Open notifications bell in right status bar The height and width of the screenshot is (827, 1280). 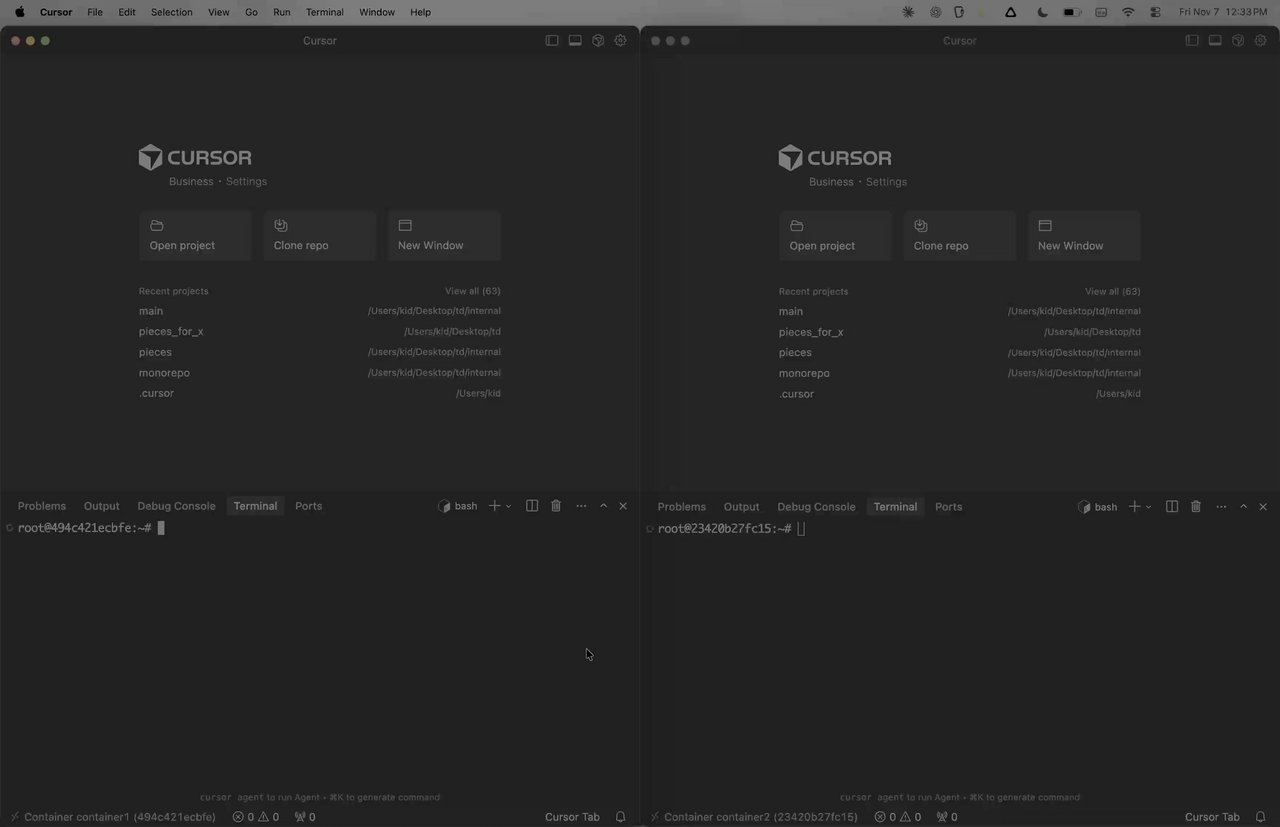click(x=1260, y=817)
